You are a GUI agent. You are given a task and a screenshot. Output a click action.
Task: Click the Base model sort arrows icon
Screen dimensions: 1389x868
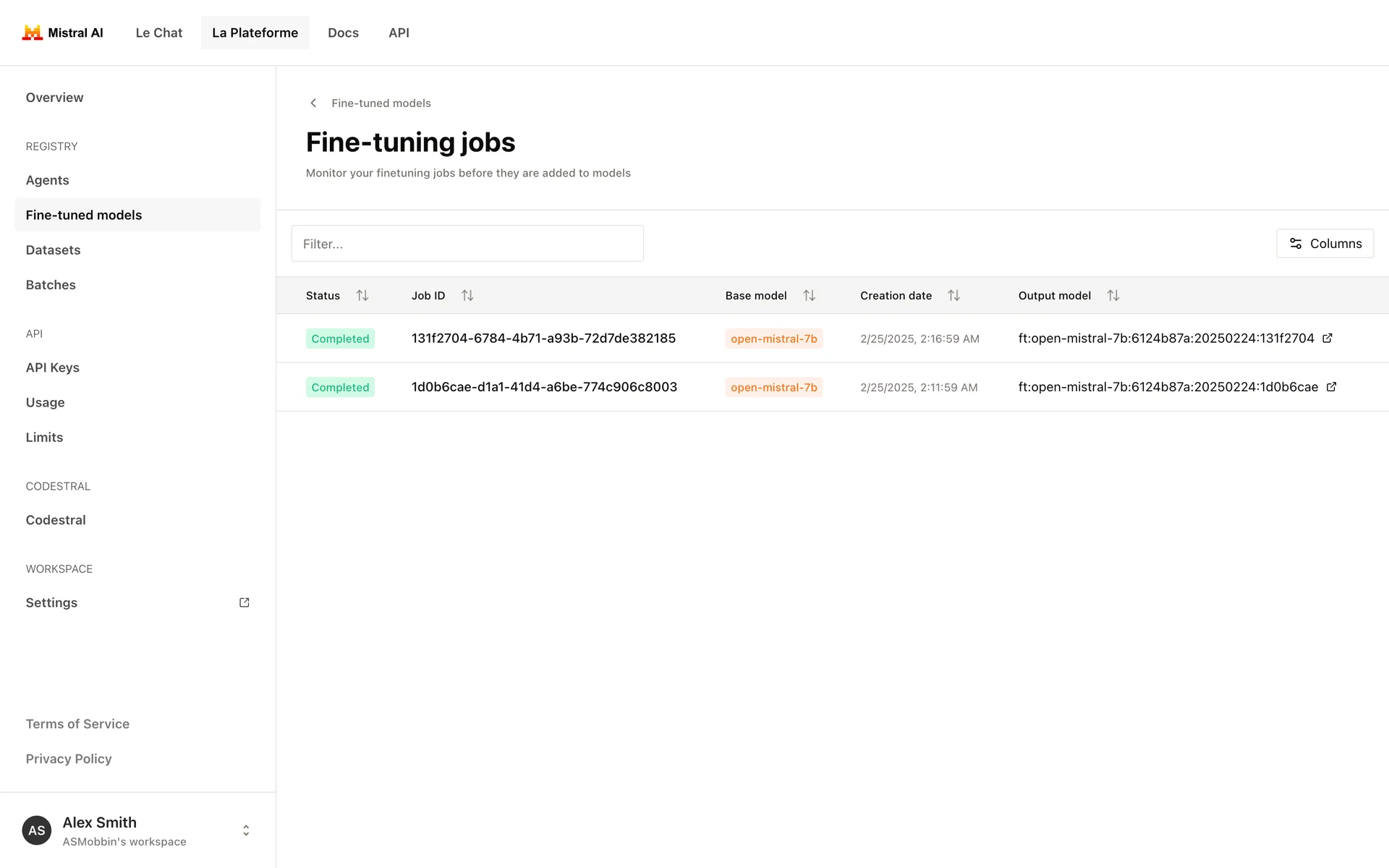(809, 295)
